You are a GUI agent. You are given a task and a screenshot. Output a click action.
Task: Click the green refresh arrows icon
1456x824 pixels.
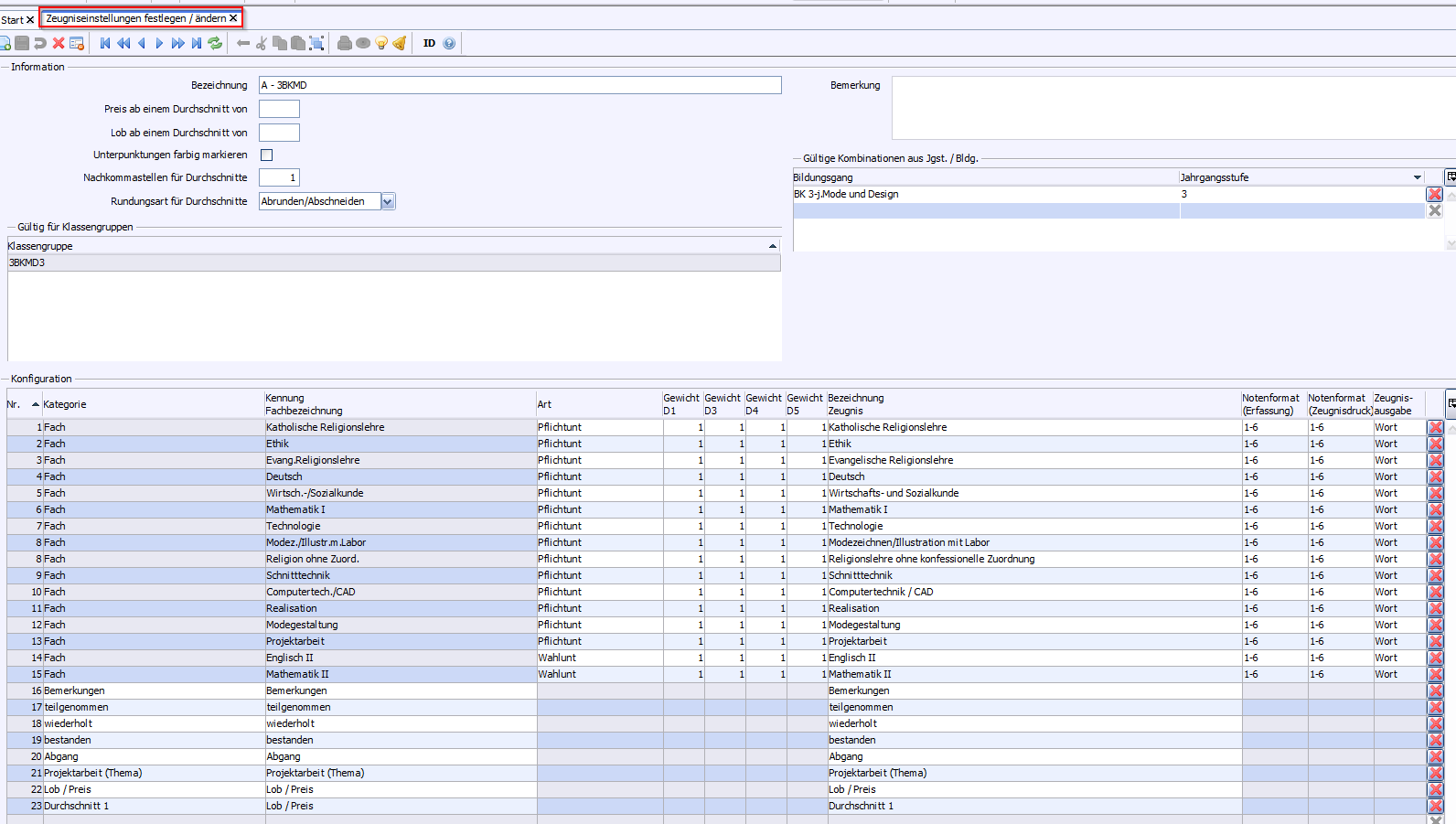tap(215, 43)
